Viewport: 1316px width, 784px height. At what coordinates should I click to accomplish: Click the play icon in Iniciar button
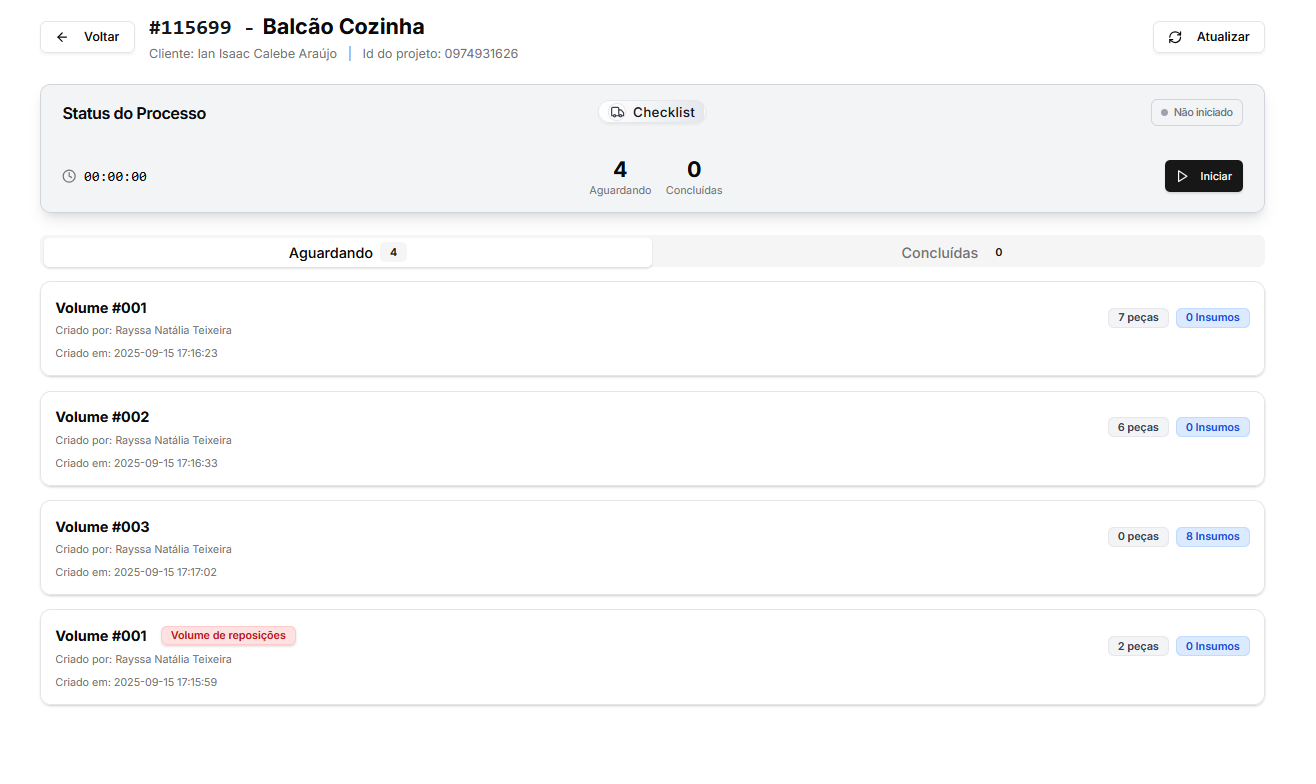[x=1183, y=176]
